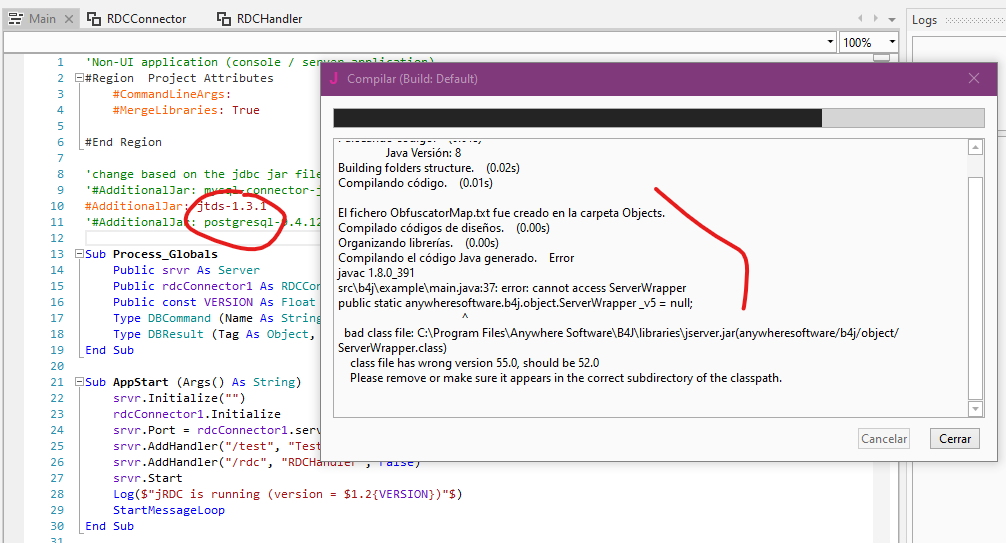The image size is (1006, 543).
Task: Close the Compilar dialog
Action: [974, 78]
